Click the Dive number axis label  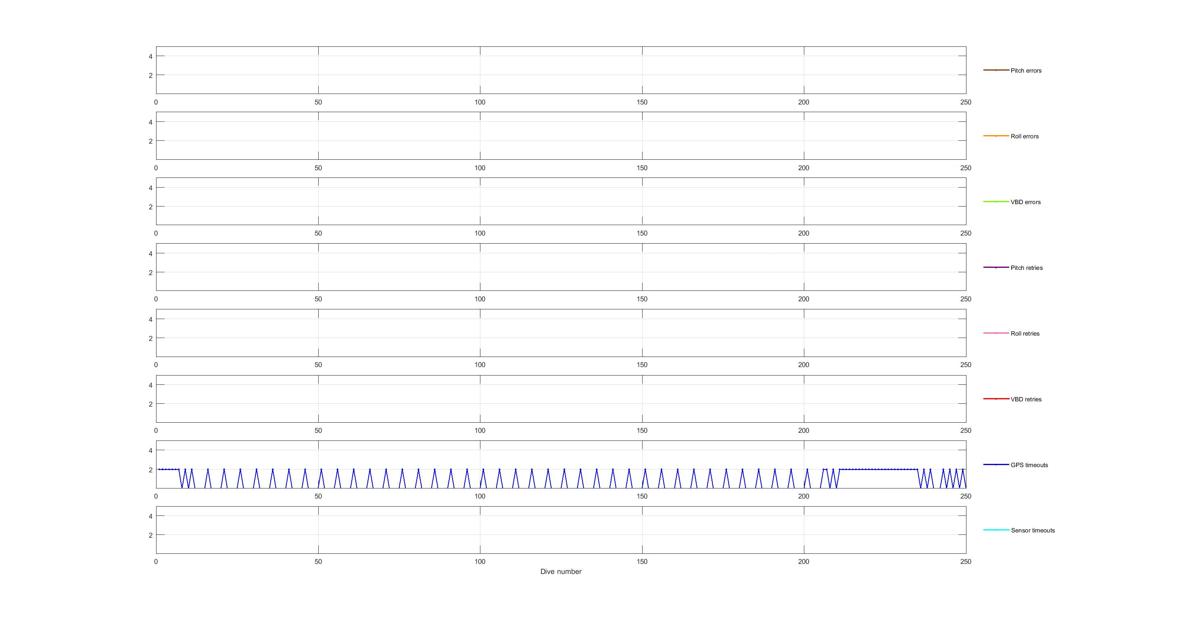coord(561,572)
